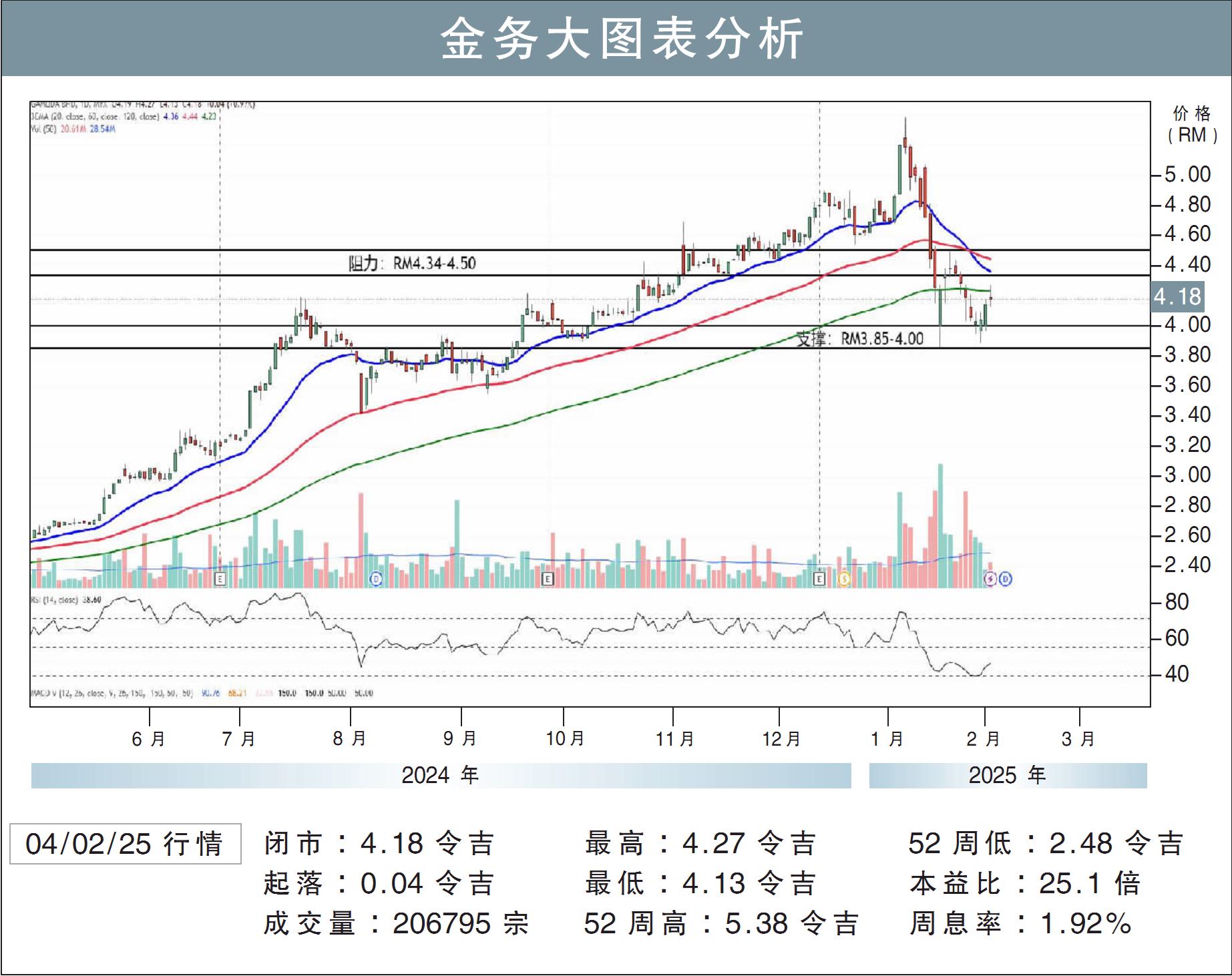Screen dimensions: 1232x976
Task: Click the 10月 month axis label
Action: [x=565, y=739]
